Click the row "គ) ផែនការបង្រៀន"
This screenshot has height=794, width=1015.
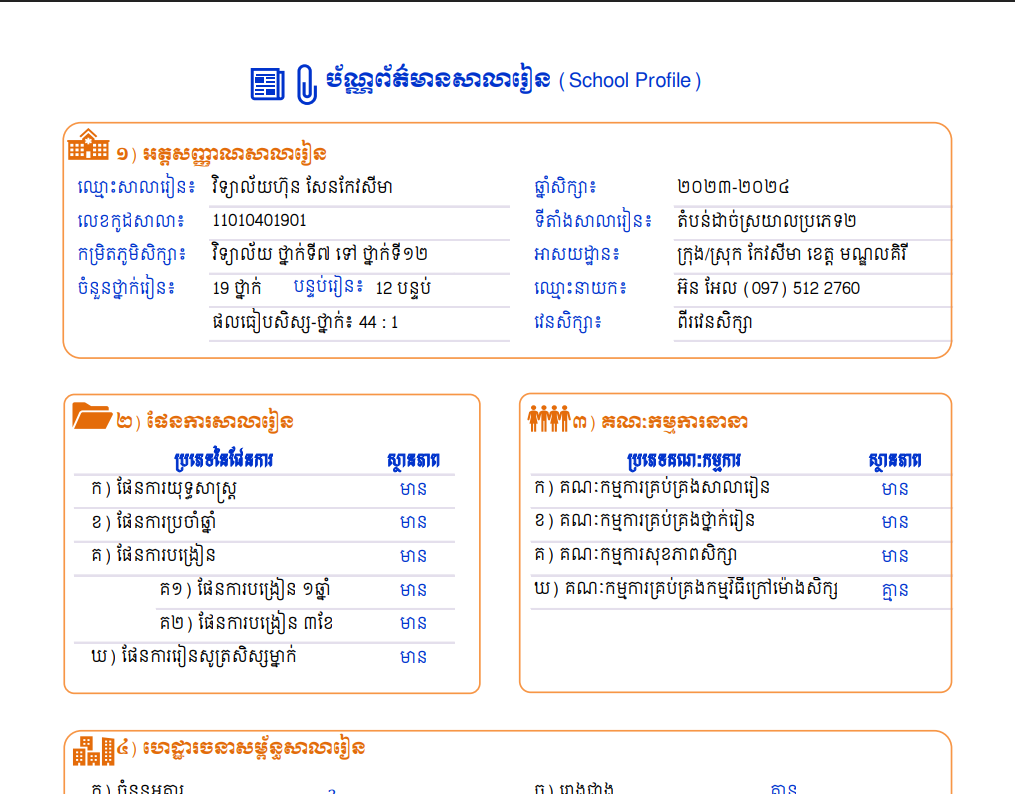point(153,555)
